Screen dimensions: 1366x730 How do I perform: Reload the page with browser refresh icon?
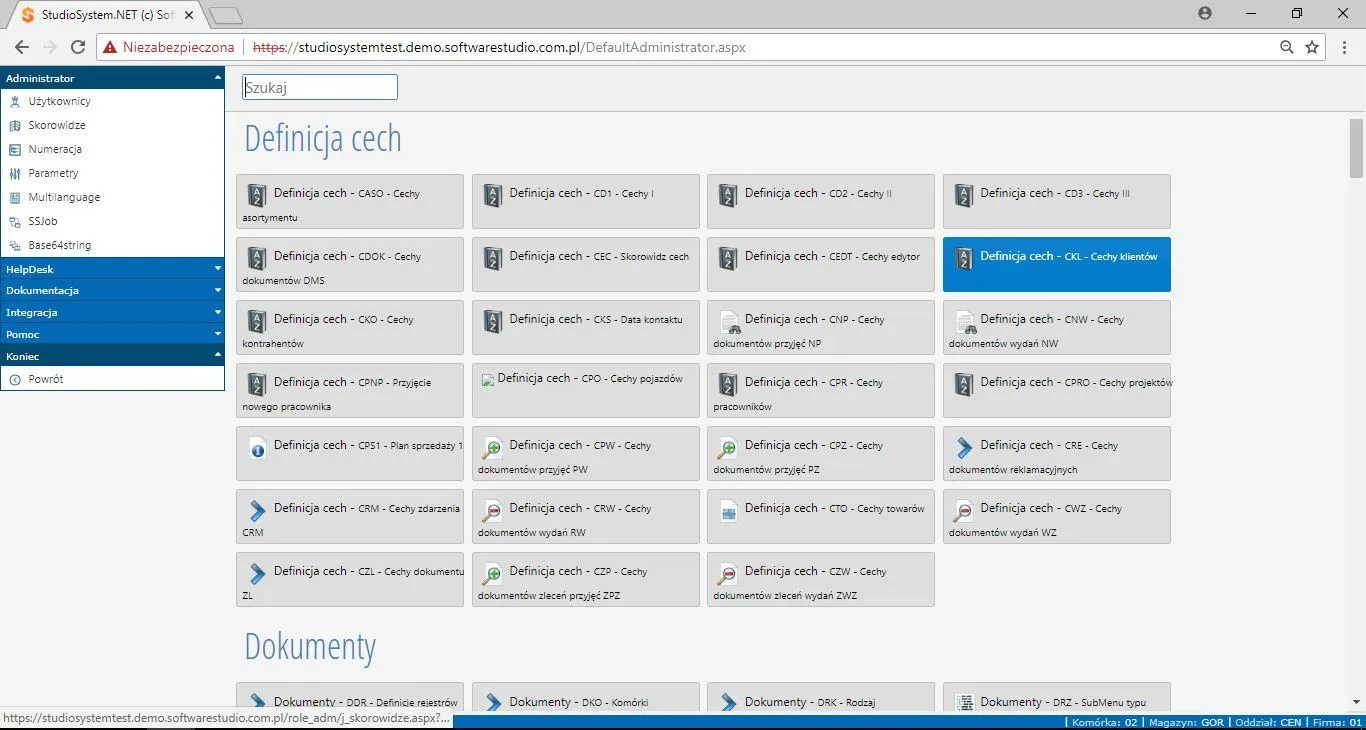pos(78,47)
